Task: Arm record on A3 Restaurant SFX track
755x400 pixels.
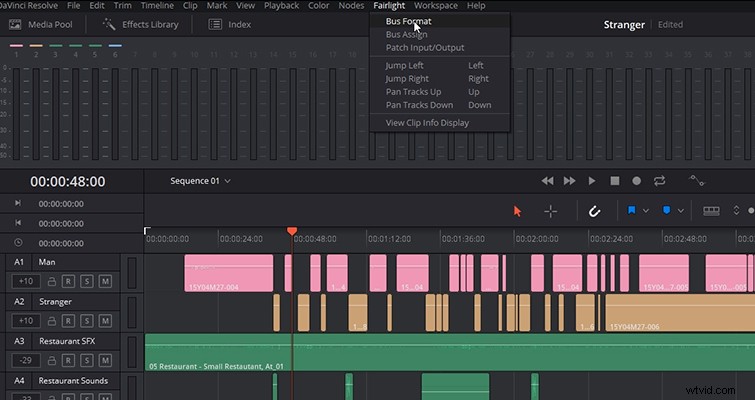Action: point(68,360)
